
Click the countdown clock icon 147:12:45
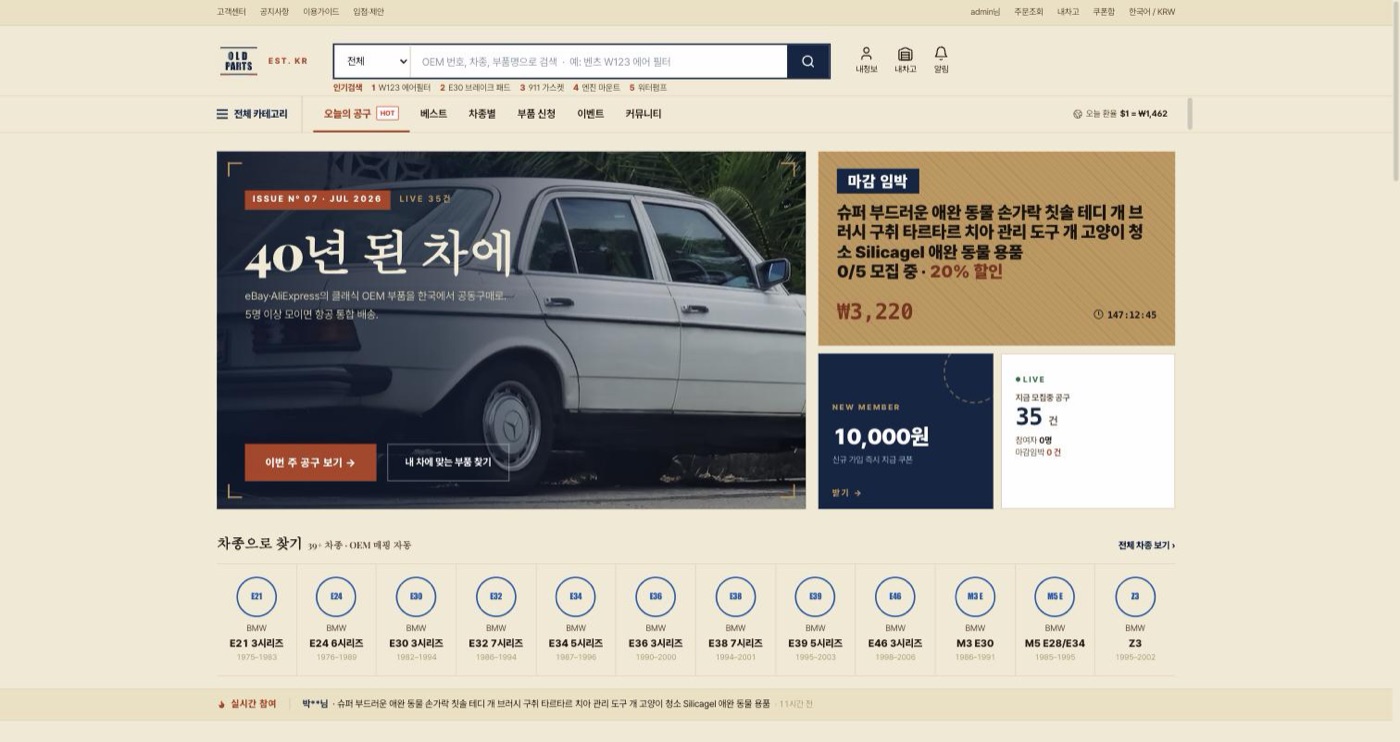1099,314
